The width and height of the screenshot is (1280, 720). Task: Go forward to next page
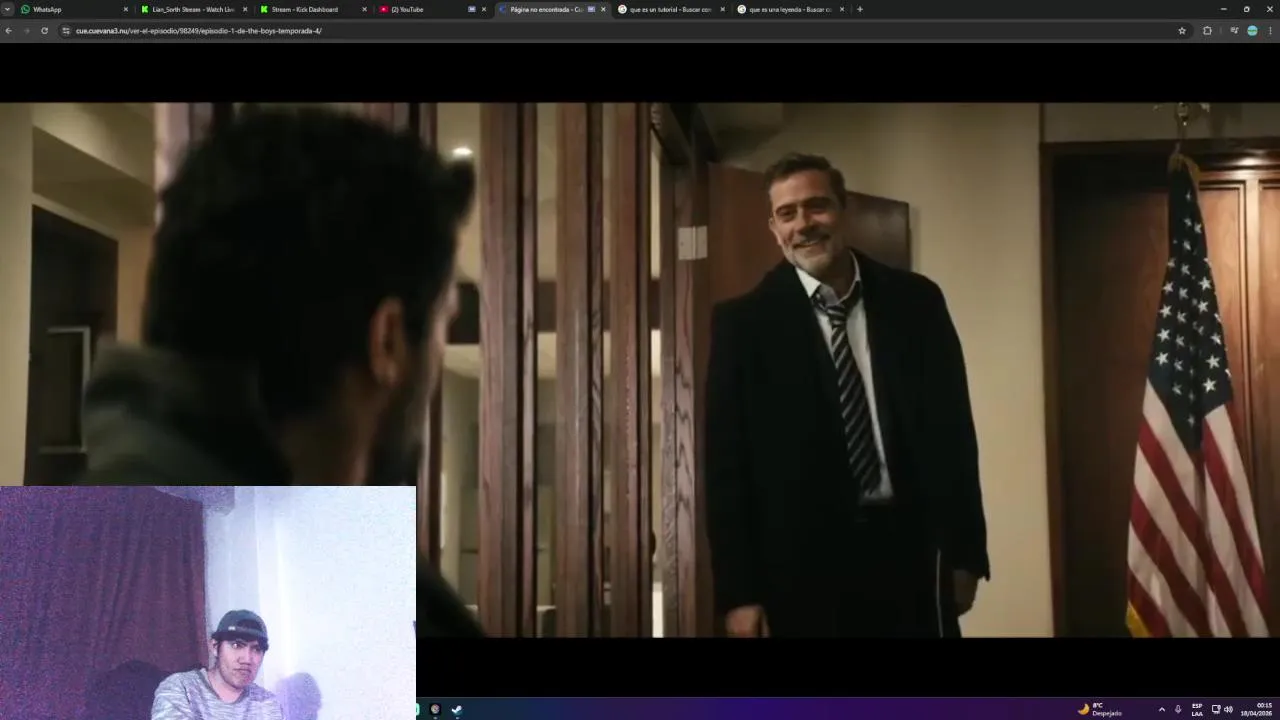click(x=26, y=31)
